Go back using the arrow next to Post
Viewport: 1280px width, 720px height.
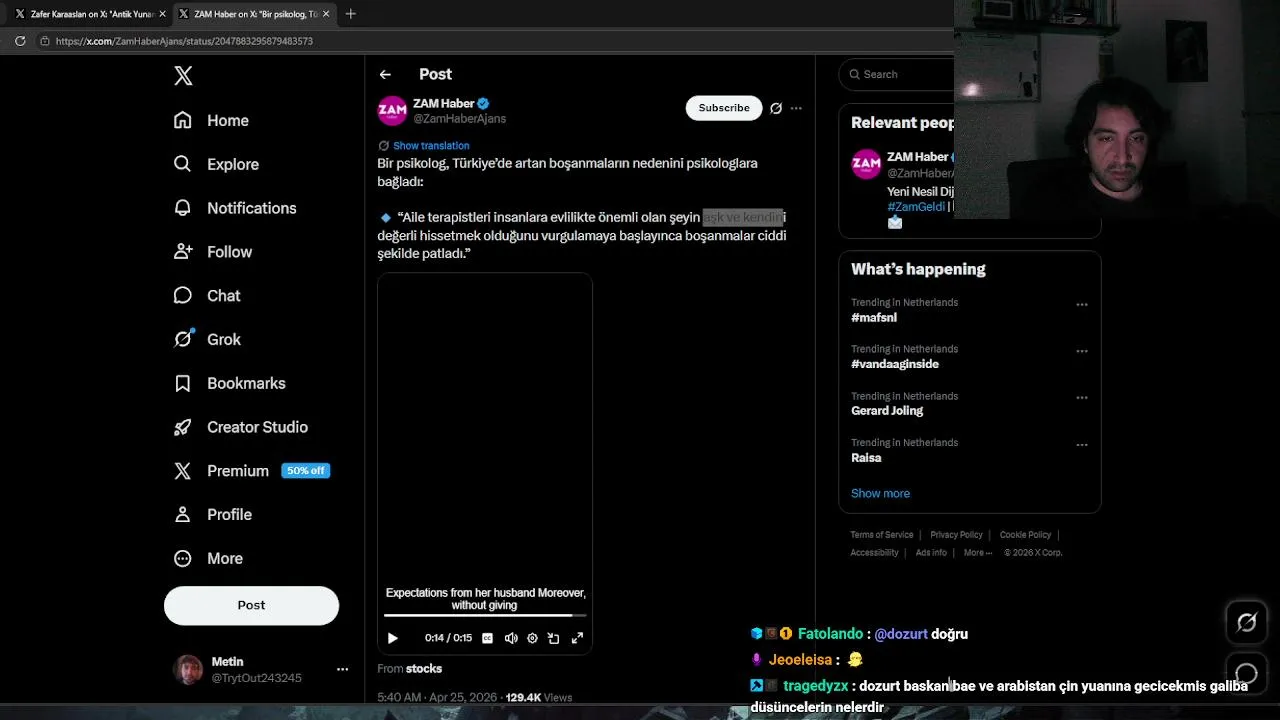coord(385,74)
